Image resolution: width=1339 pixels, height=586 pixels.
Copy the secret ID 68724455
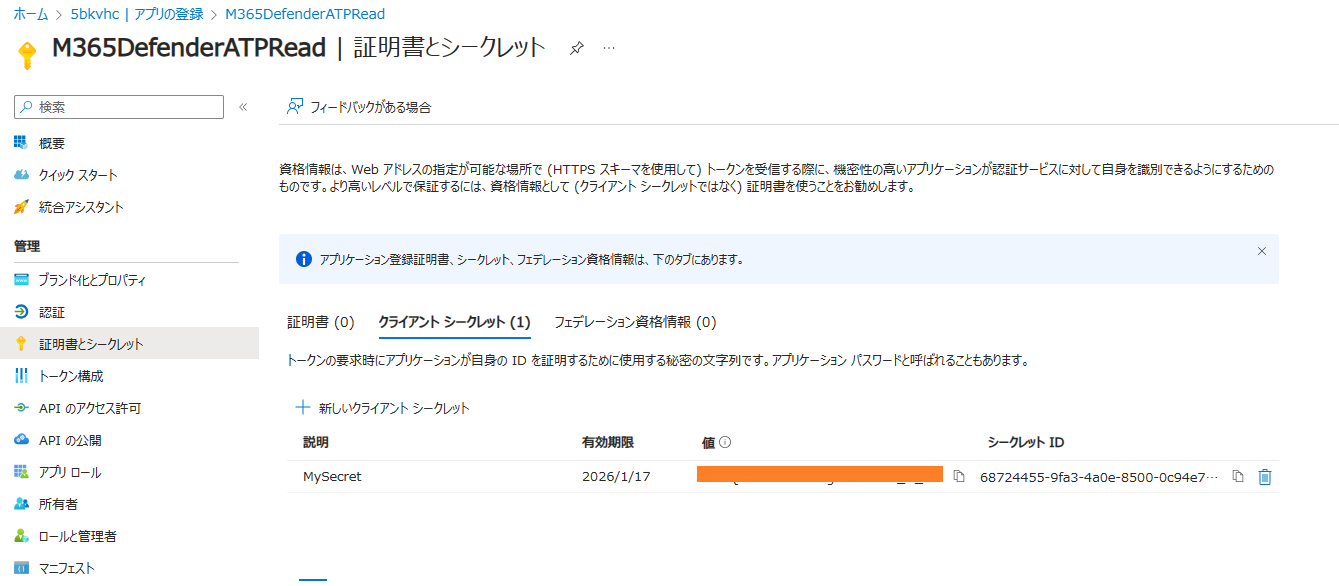pos(1238,477)
